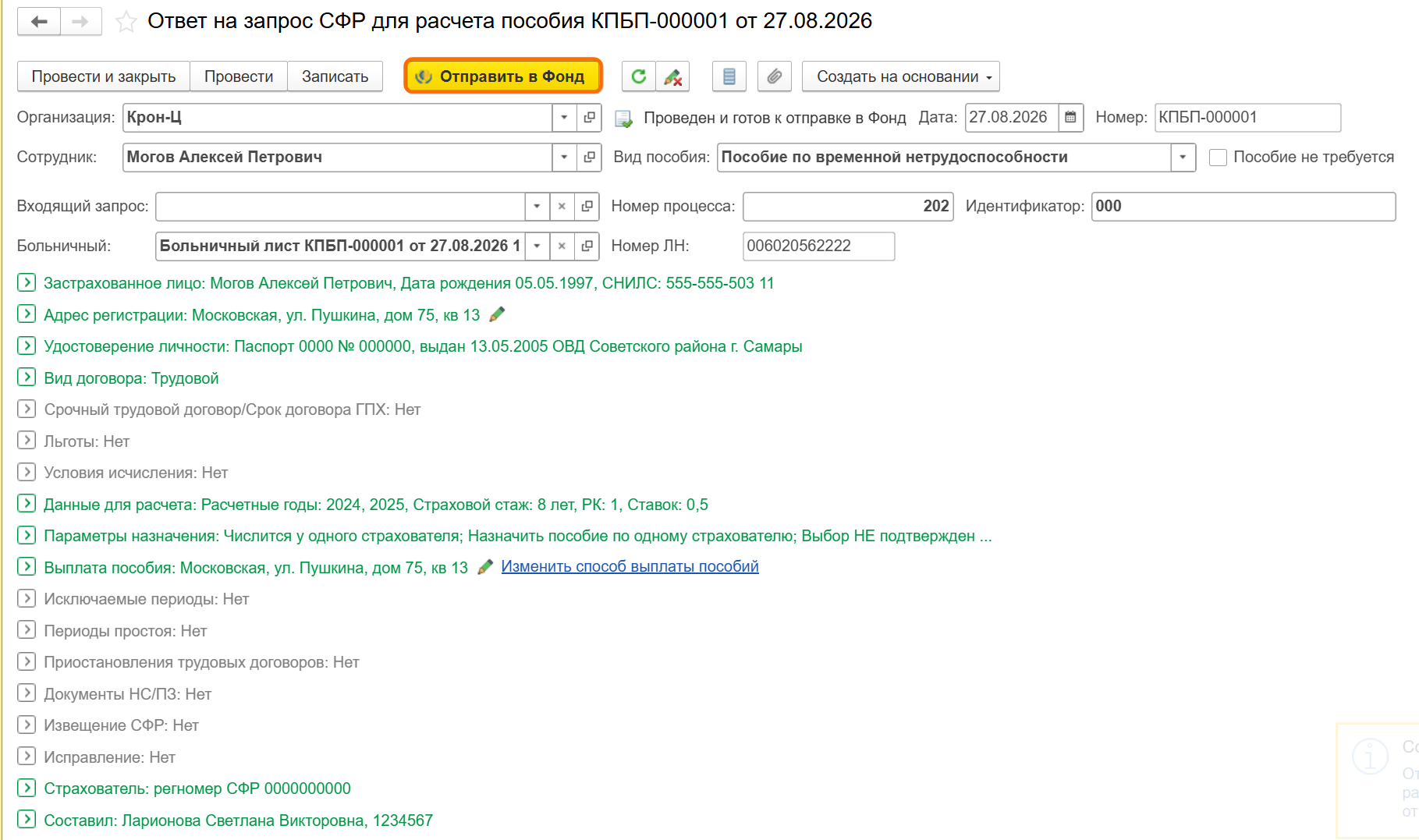Click the paperclip attachments icon
This screenshot has height=840, width=1419.
click(775, 76)
